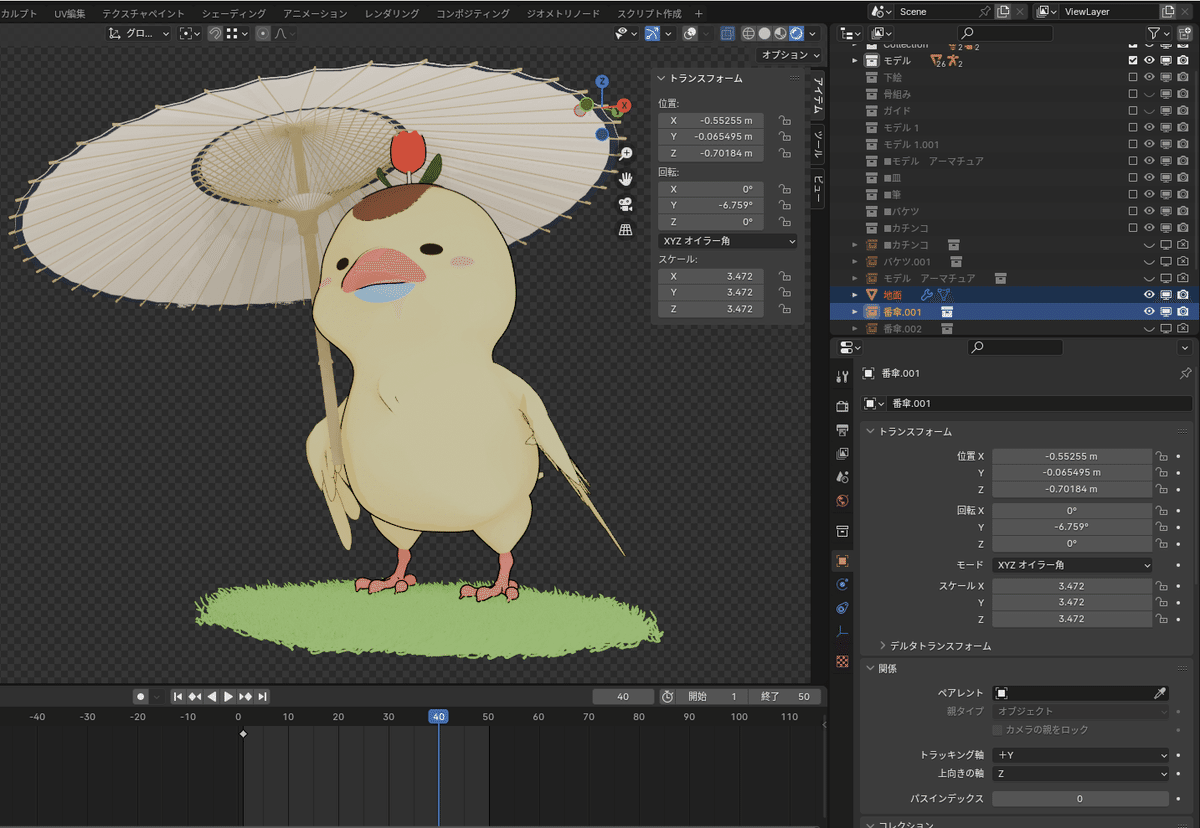Hide 番傘.001 in viewport via eye
The height and width of the screenshot is (828, 1200).
click(1149, 312)
